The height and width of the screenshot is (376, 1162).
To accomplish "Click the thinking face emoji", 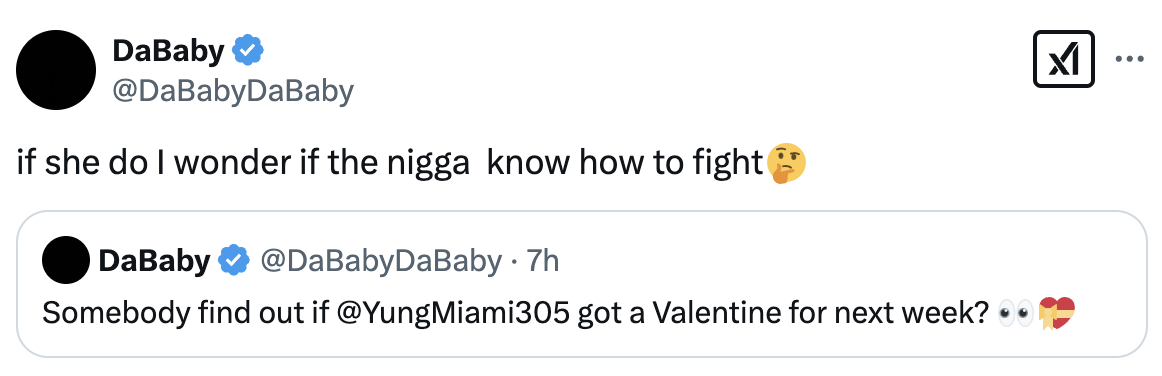I will pyautogui.click(x=786, y=165).
